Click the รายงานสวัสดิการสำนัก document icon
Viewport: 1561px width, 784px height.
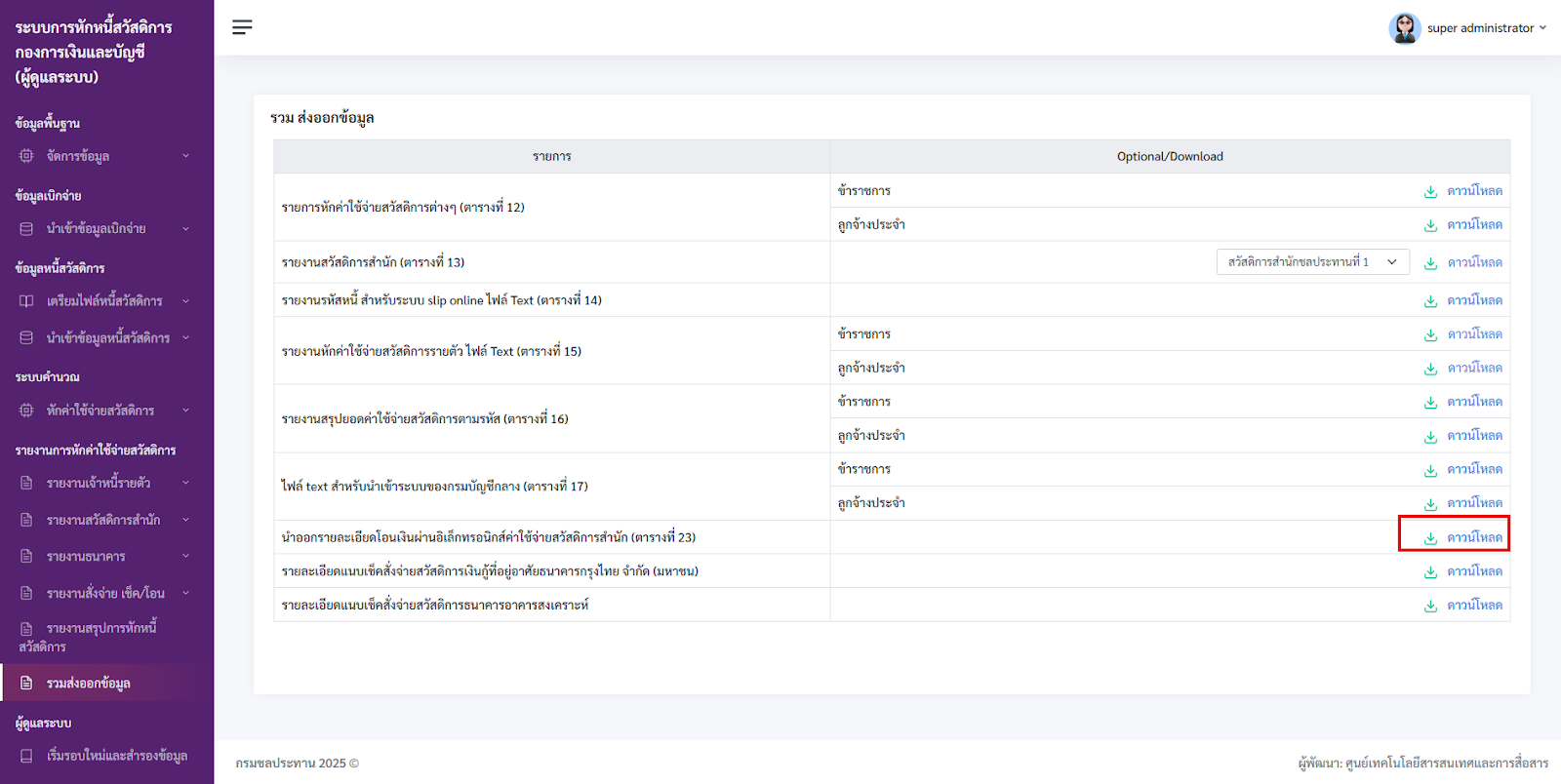click(x=26, y=520)
